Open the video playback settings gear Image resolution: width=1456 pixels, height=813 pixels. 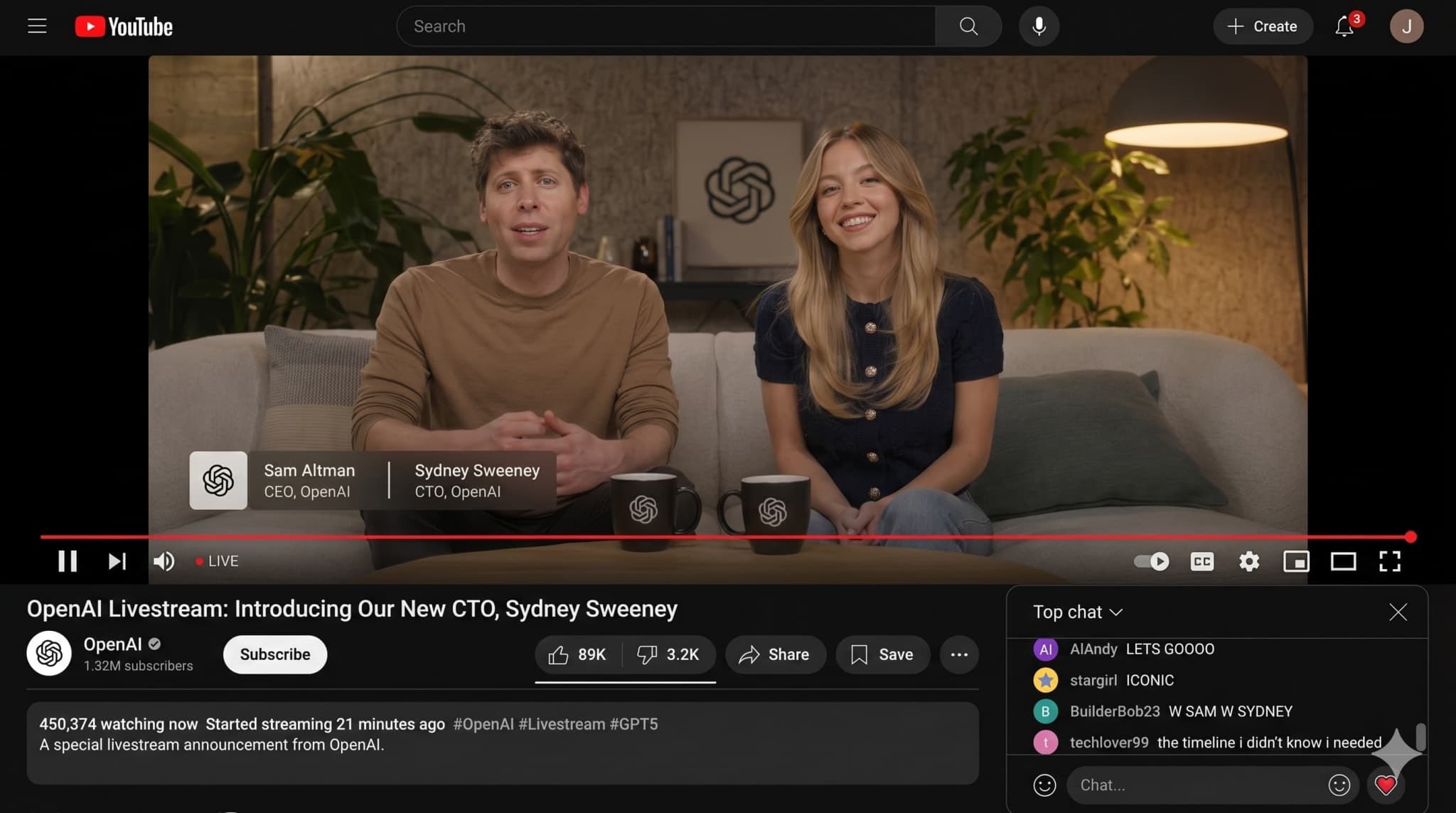click(1249, 561)
